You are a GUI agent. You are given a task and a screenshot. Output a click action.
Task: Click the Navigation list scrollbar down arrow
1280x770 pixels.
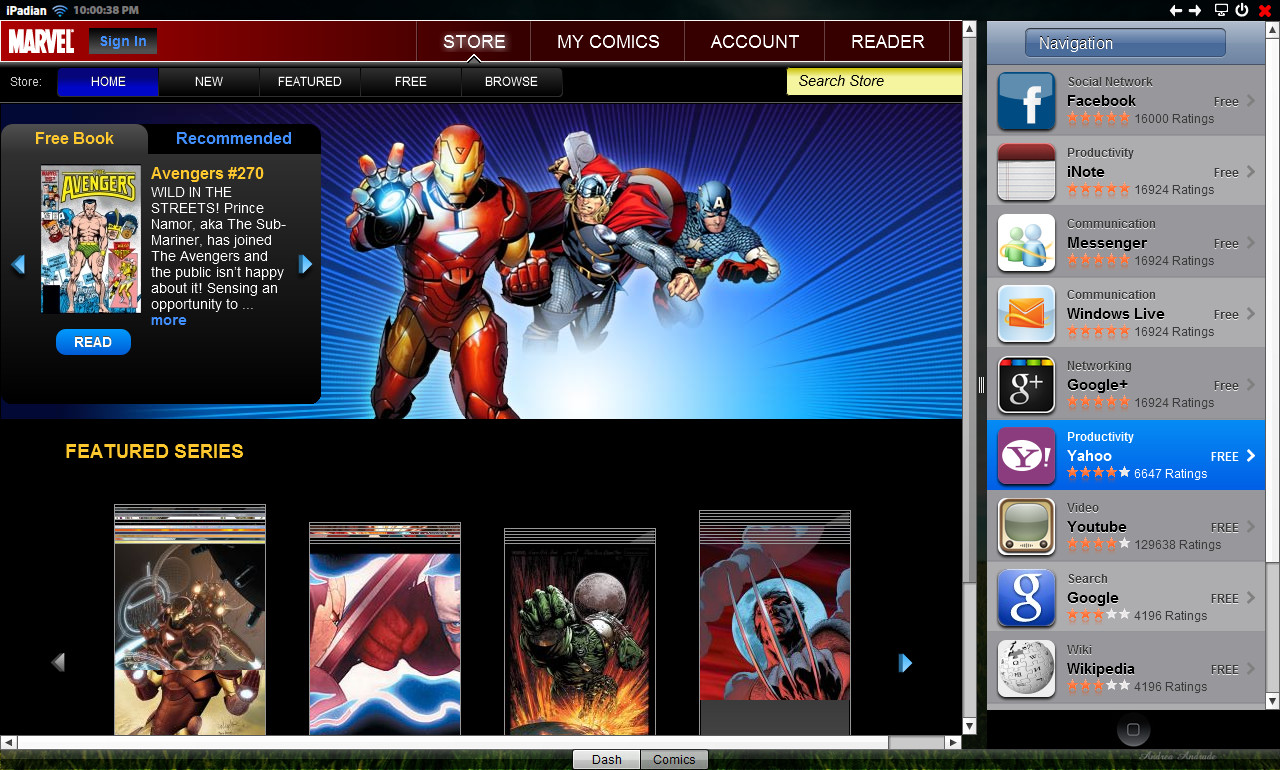coord(1272,701)
